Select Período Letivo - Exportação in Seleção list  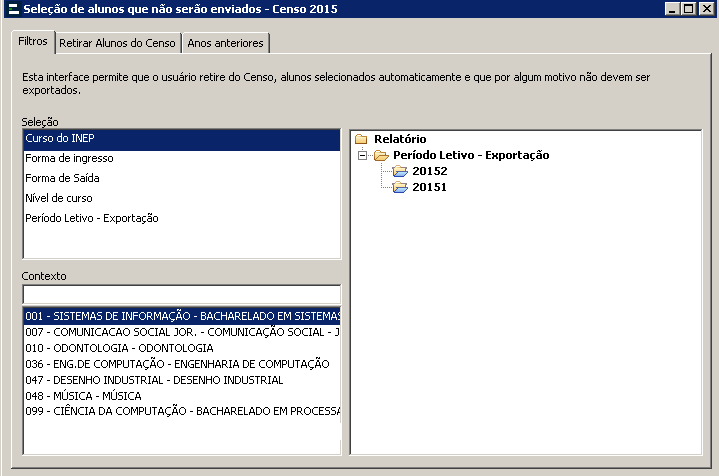point(91,218)
